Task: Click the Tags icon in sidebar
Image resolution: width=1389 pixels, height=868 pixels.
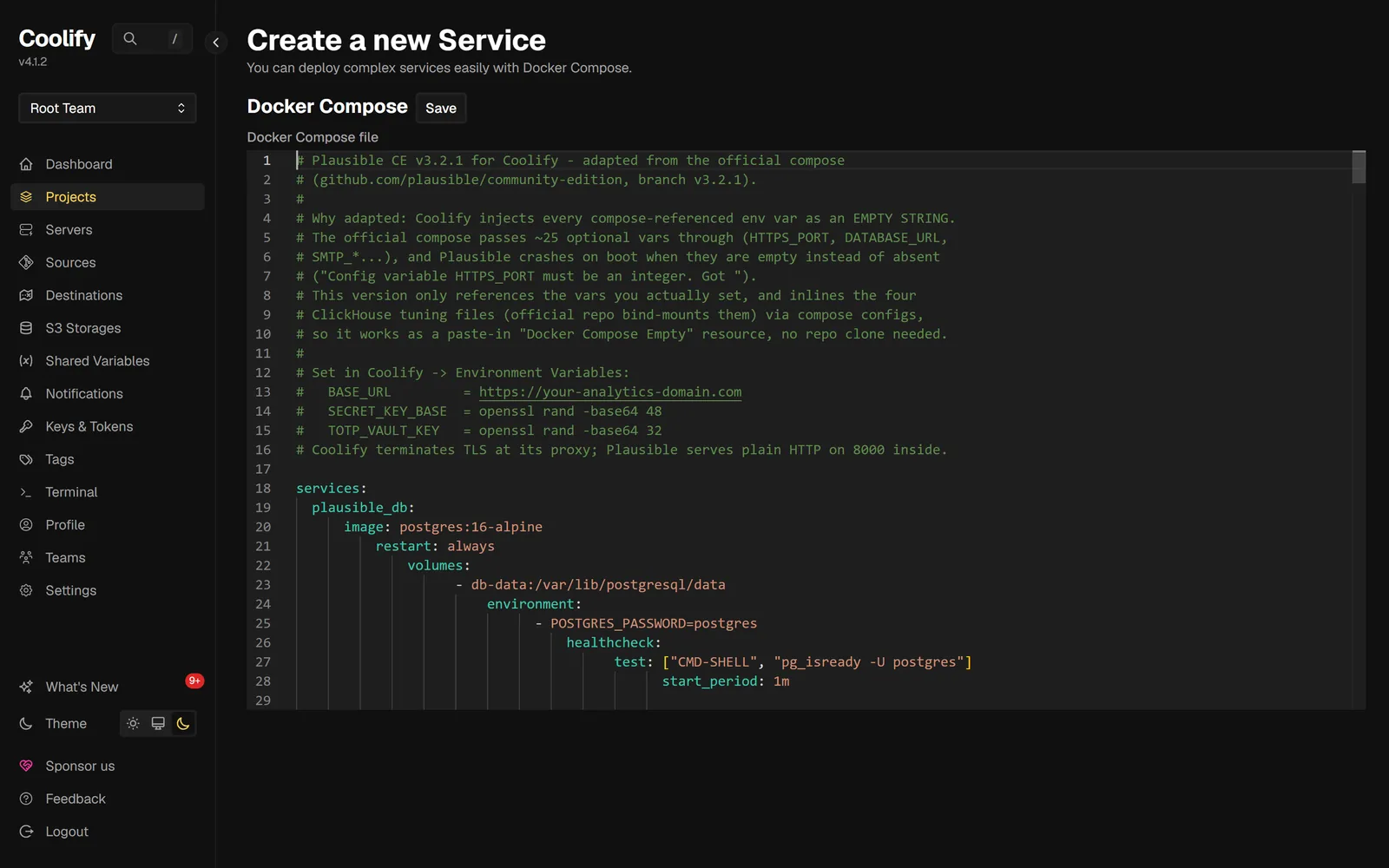Action: pyautogui.click(x=26, y=459)
